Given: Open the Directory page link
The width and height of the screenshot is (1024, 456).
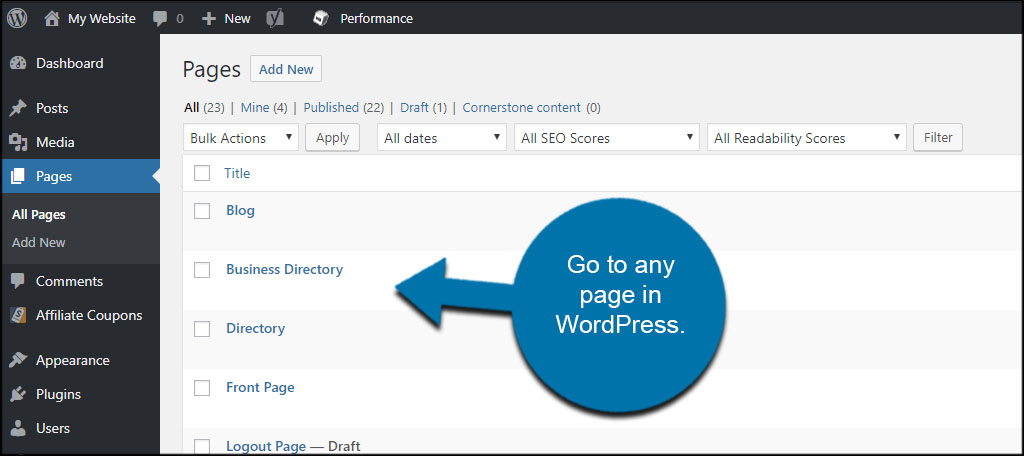Looking at the screenshot, I should (x=255, y=328).
